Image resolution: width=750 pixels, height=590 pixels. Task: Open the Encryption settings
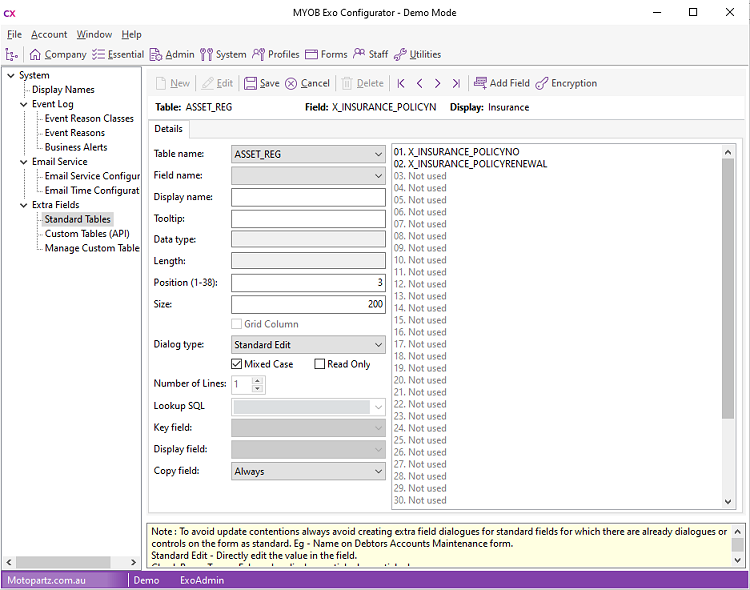[566, 83]
